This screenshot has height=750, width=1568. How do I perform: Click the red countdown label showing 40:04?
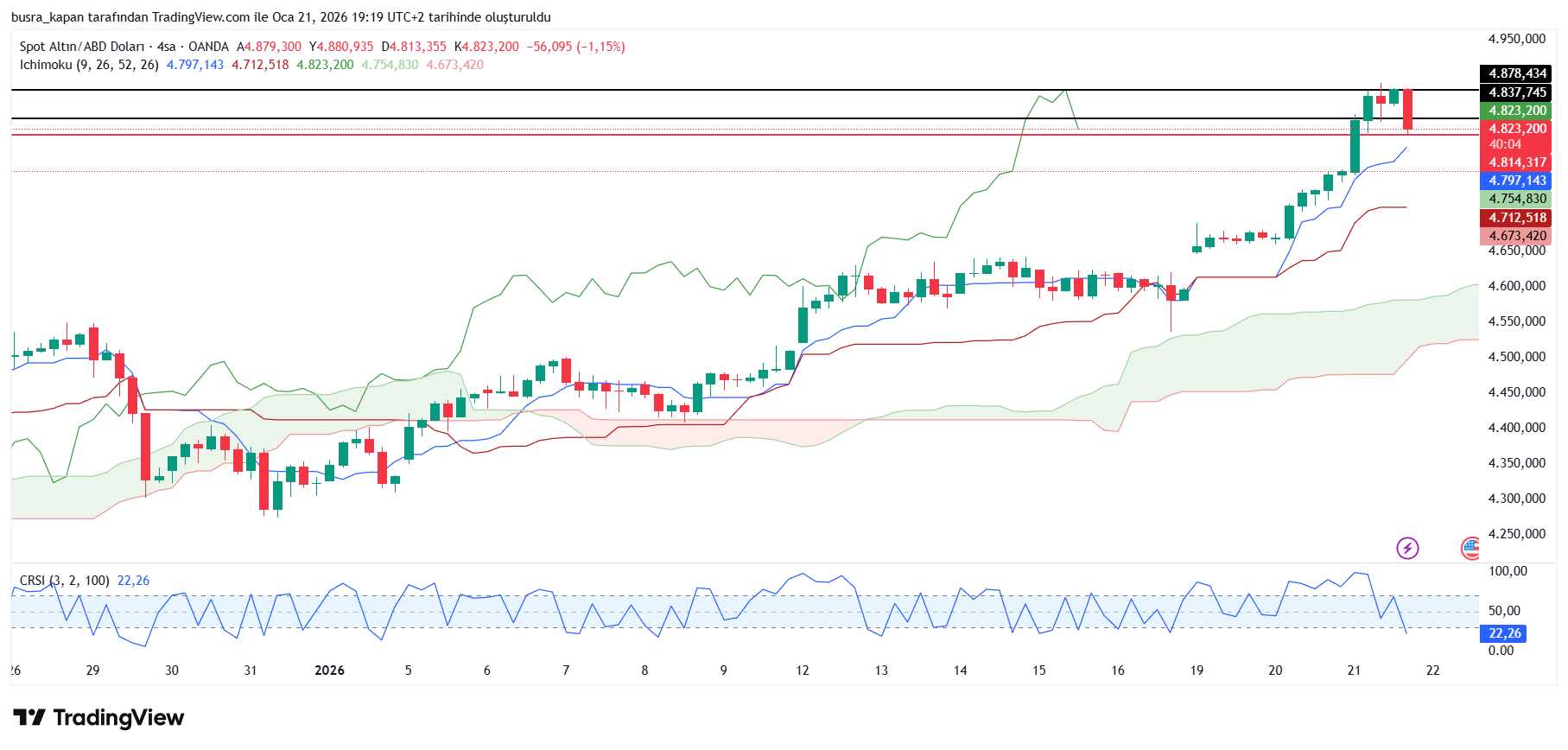[1505, 144]
